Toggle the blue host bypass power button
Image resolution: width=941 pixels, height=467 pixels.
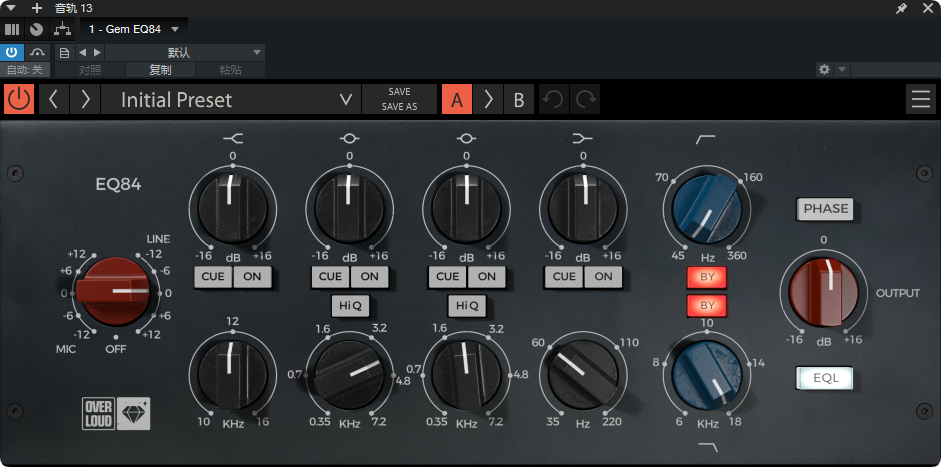(x=11, y=52)
